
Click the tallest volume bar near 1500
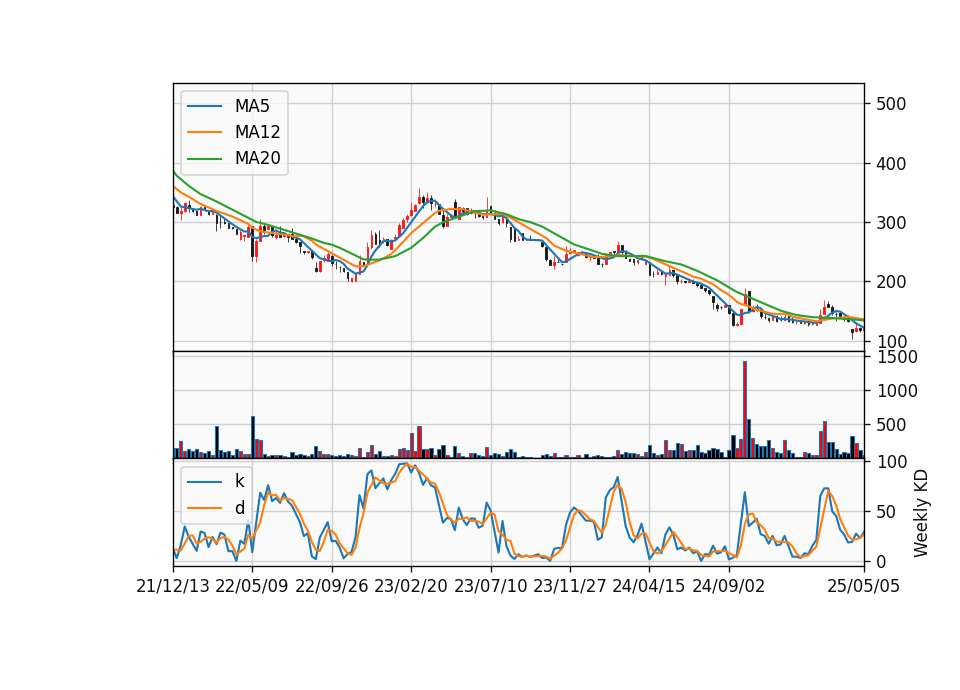pyautogui.click(x=744, y=410)
